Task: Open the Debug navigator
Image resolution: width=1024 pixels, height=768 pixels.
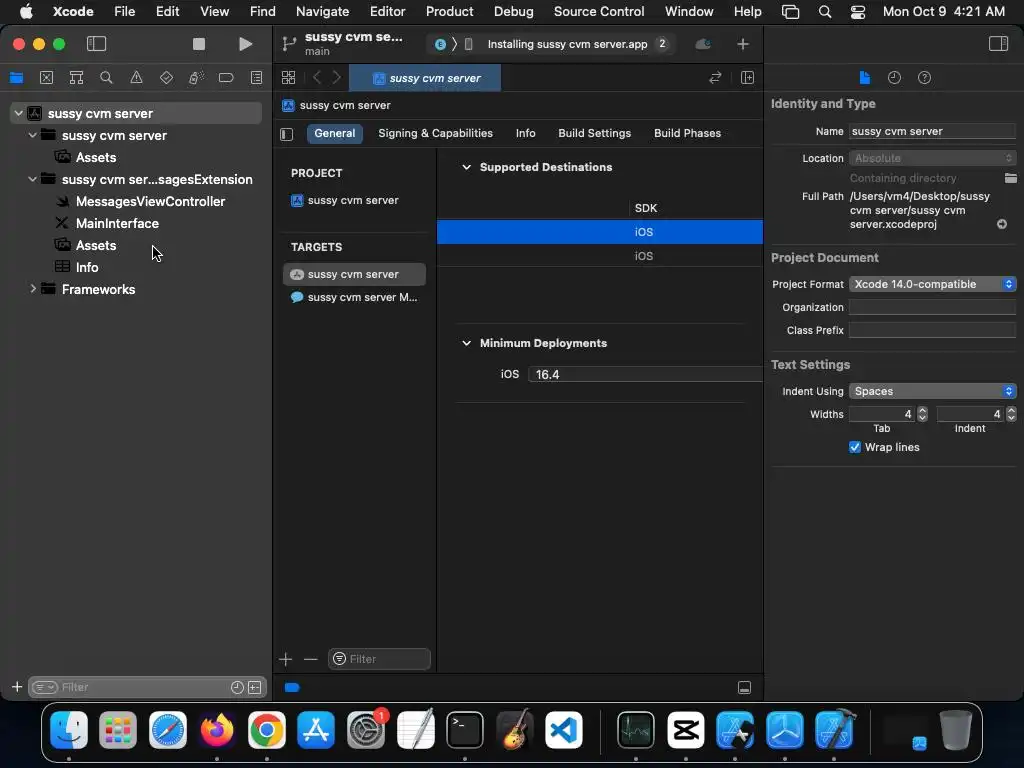Action: coord(196,78)
